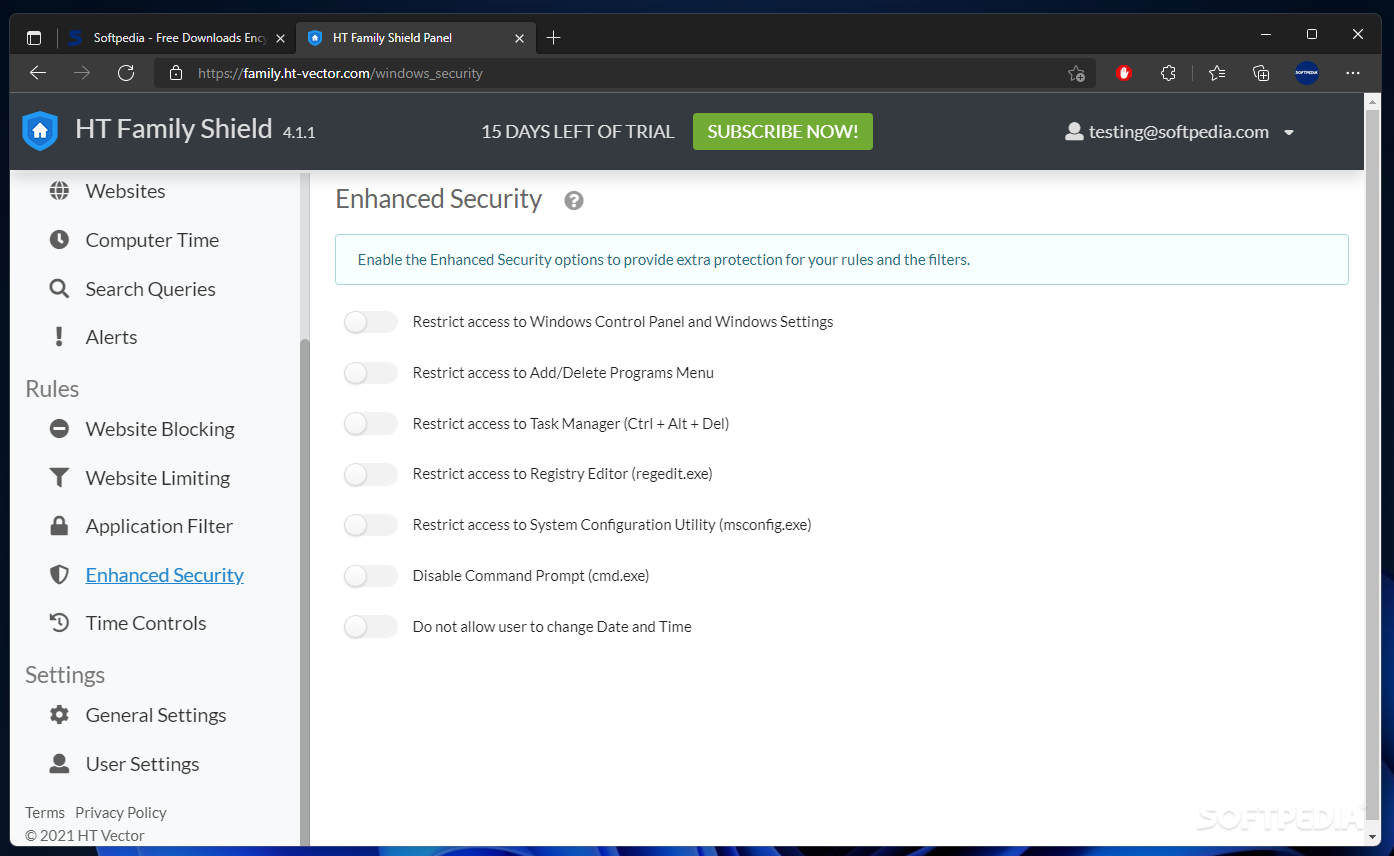Click the 15 DAYS LEFT OF TRIAL text
Viewport: 1394px width, 856px height.
578,132
